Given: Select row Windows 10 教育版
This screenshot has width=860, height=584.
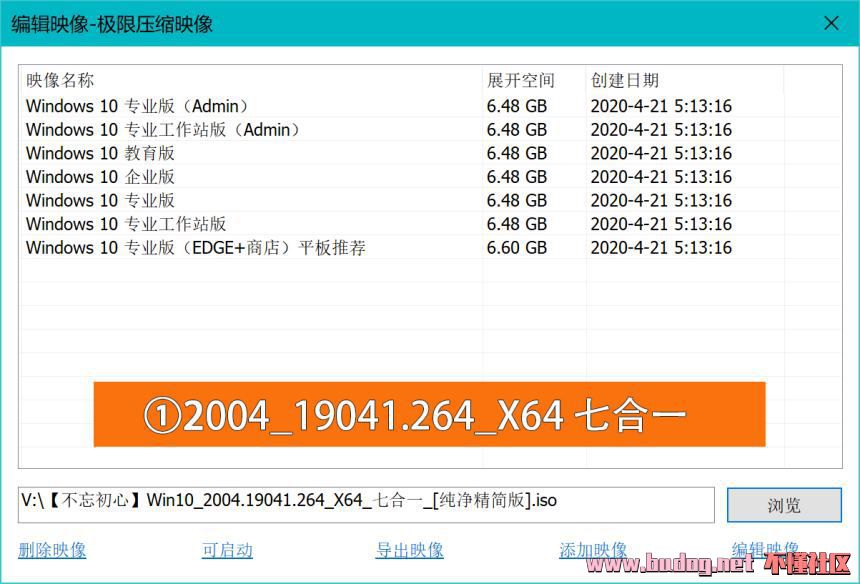Looking at the screenshot, I should [431, 153].
